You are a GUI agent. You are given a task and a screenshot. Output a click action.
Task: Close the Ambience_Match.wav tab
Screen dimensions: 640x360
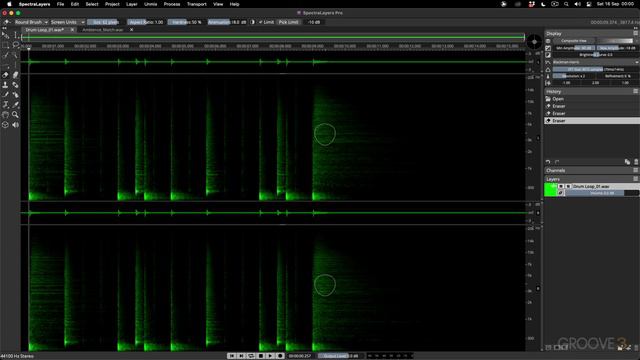[x=131, y=30]
